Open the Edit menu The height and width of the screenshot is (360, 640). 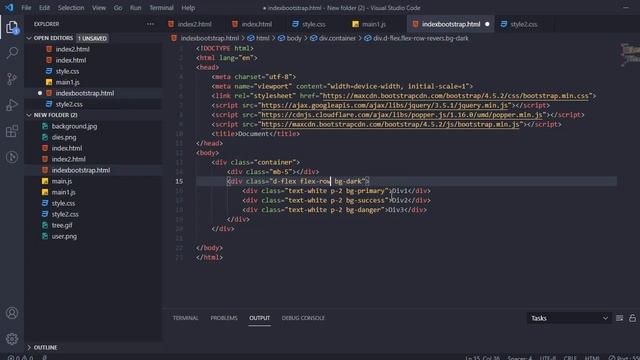(44, 8)
